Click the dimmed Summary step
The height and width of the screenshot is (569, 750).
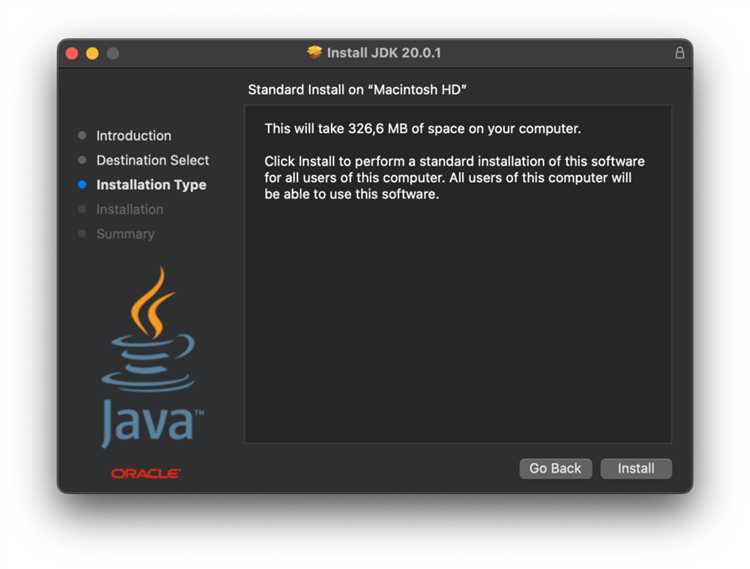pos(125,234)
